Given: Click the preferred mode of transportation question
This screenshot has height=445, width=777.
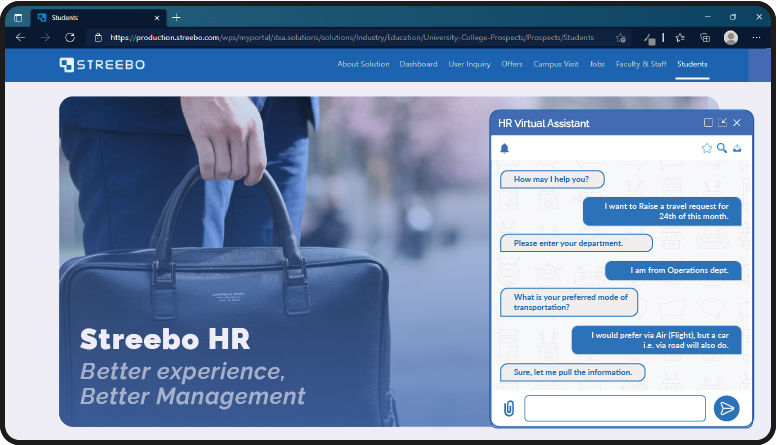Looking at the screenshot, I should click(x=569, y=302).
